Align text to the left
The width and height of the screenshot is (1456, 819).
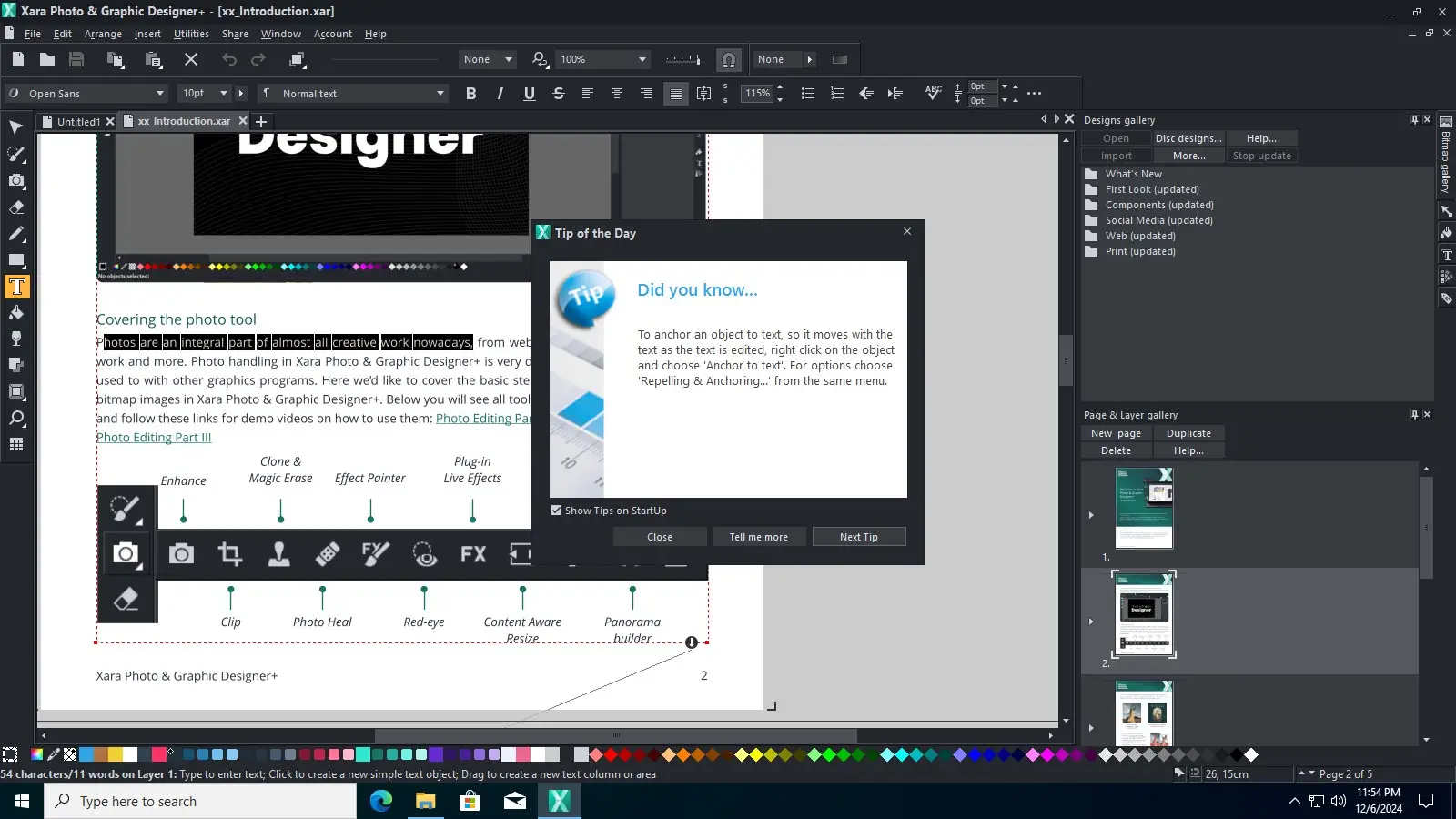[x=588, y=94]
